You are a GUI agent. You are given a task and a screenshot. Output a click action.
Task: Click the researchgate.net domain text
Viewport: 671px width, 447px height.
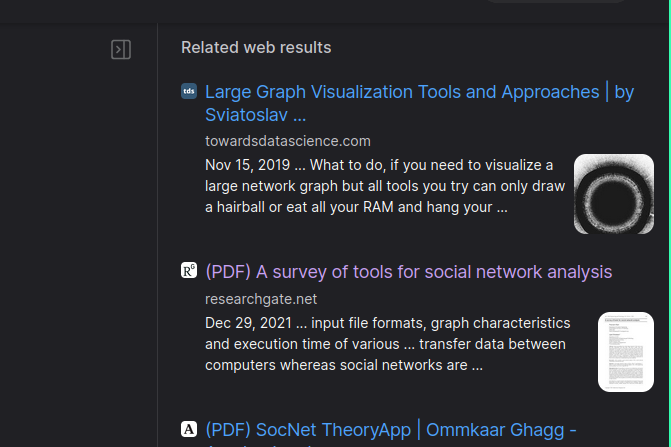[x=261, y=299]
